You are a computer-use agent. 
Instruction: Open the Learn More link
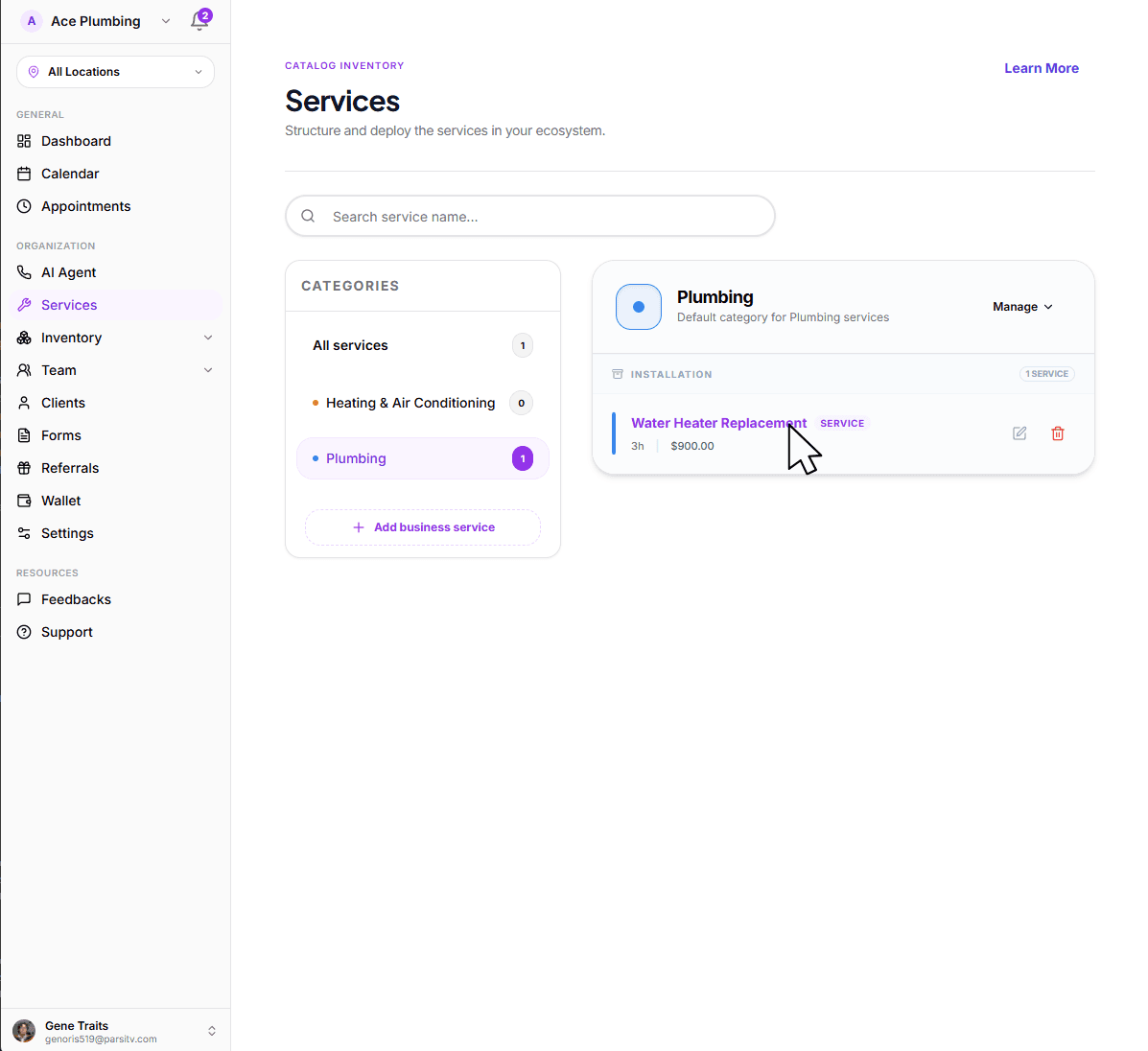[x=1041, y=68]
